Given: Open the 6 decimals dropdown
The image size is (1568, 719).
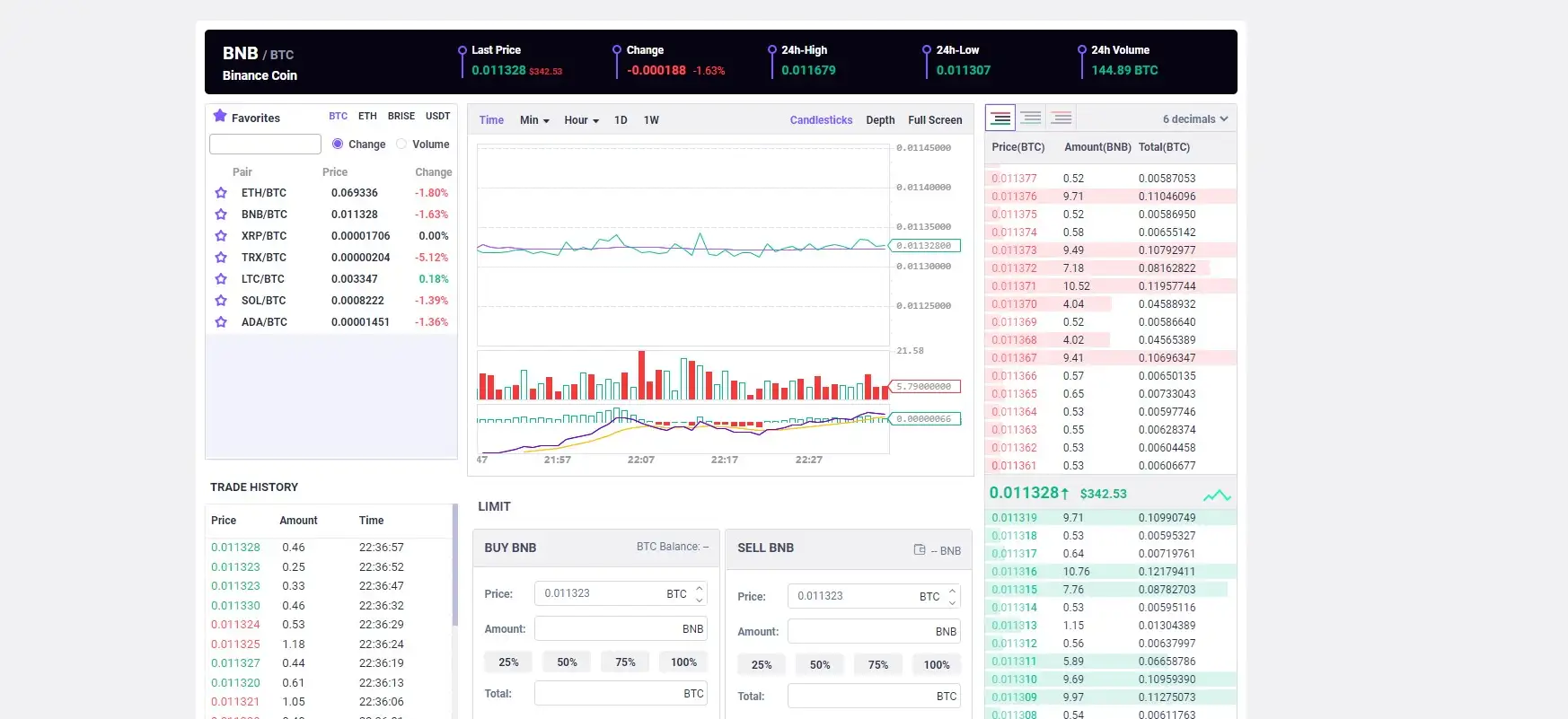Looking at the screenshot, I should (1194, 119).
